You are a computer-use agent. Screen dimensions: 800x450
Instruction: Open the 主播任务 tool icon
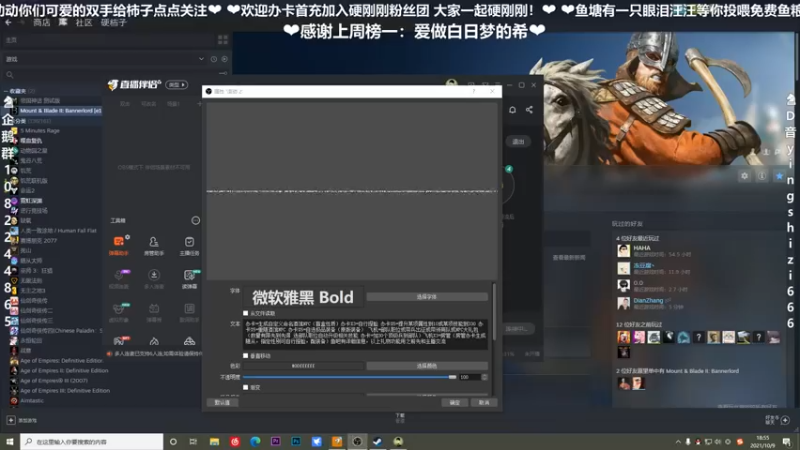click(x=189, y=245)
